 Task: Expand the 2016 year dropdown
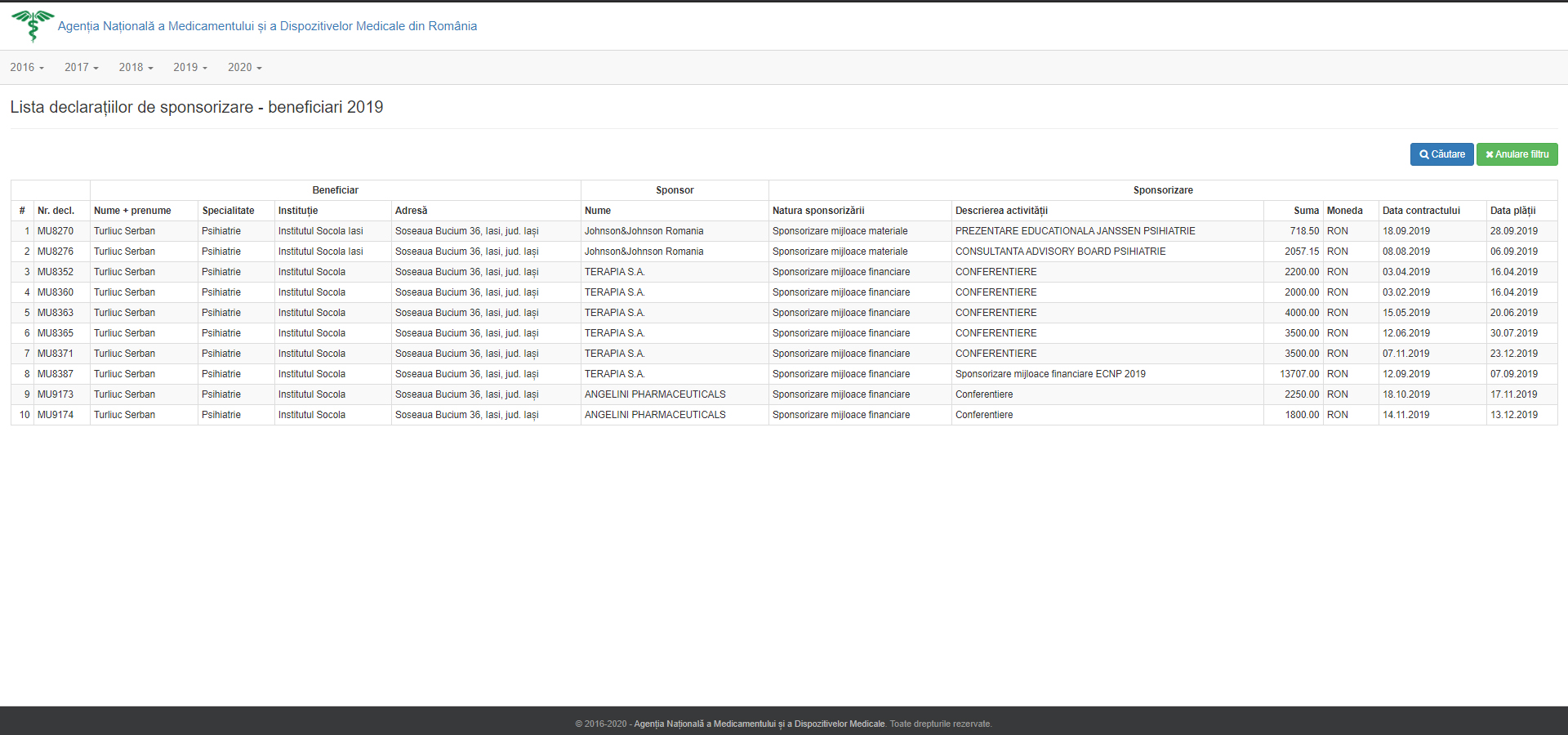pos(27,68)
